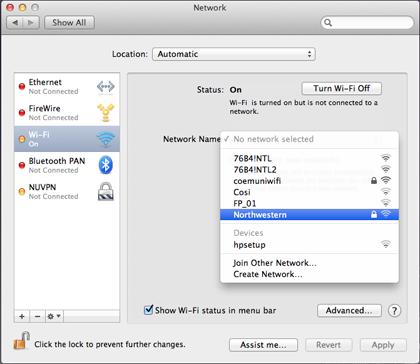Viewport: 420px width, 364px height.
Task: Click the Ethernet arrows icon in sidebar
Action: click(106, 87)
